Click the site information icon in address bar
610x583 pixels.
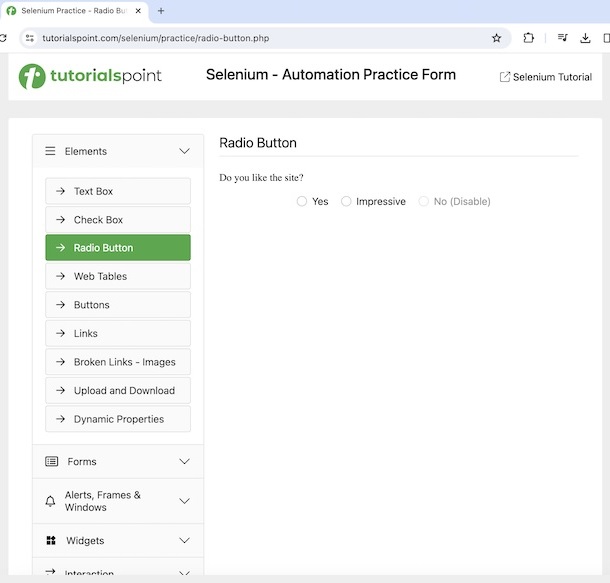(30, 38)
